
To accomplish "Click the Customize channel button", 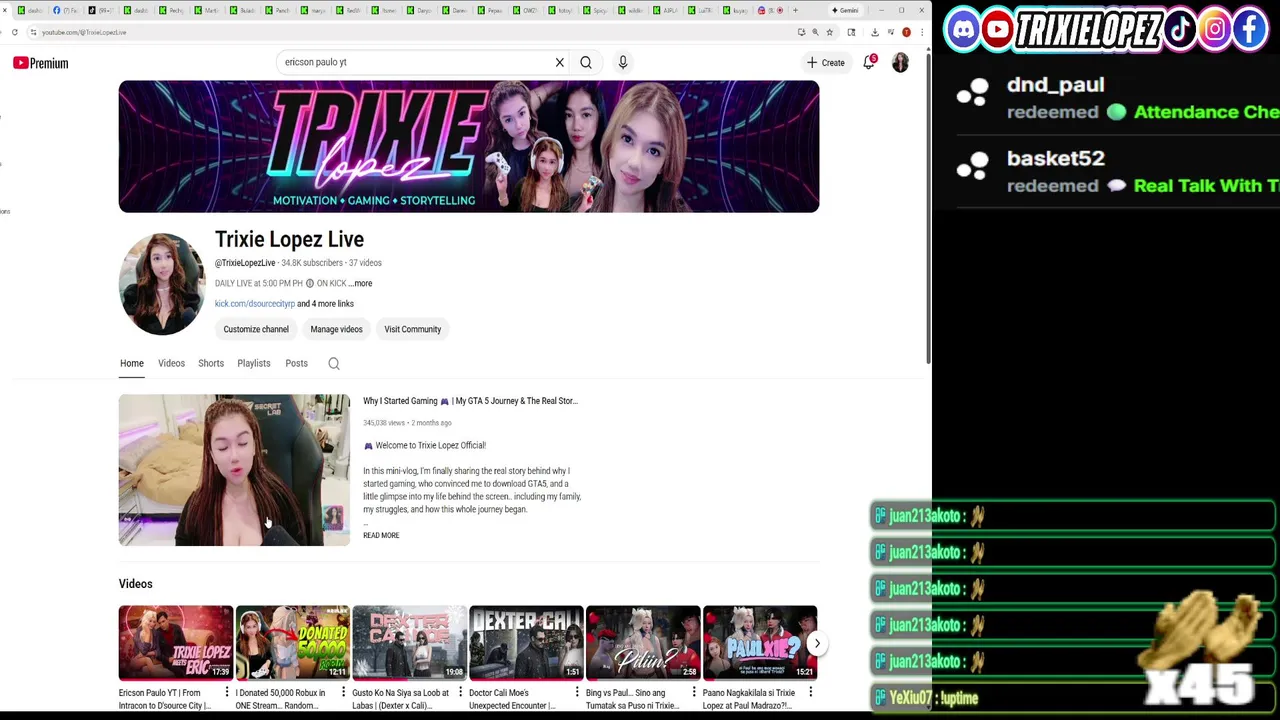I will tap(256, 329).
